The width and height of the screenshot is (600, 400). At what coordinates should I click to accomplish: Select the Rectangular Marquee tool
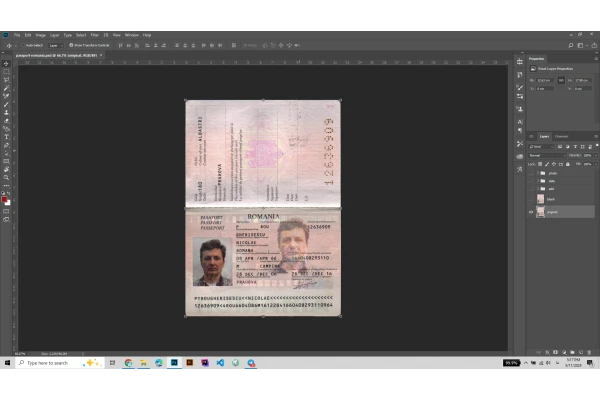tap(6, 72)
